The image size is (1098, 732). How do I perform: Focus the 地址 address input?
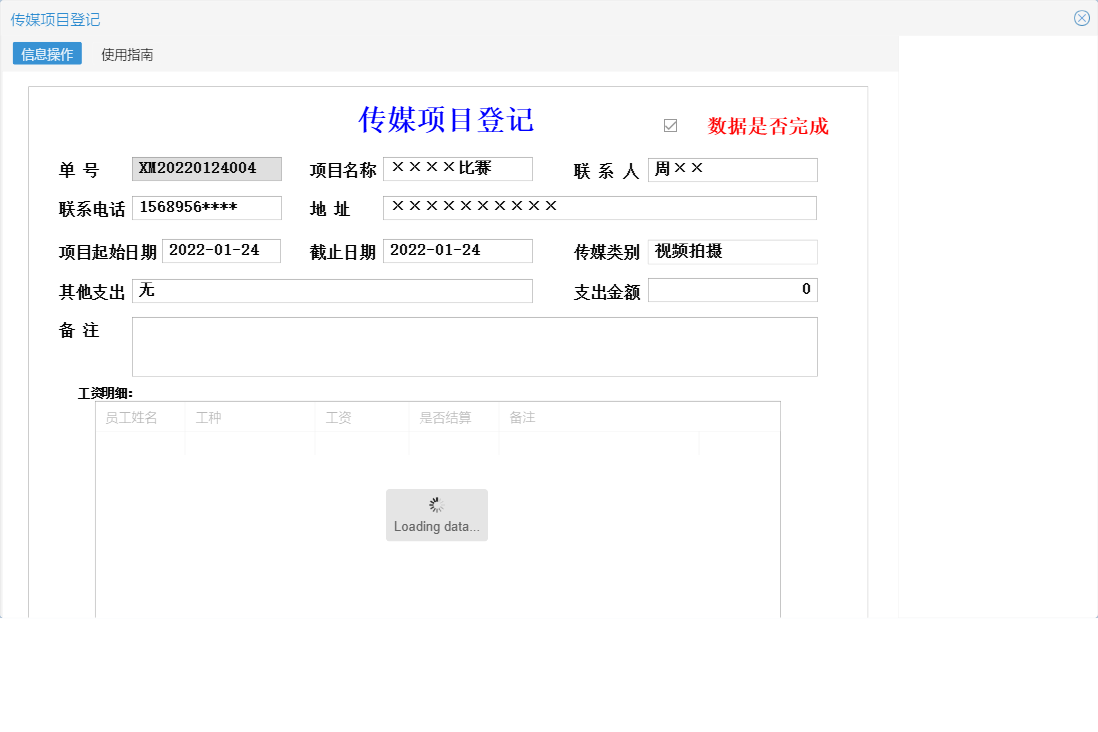pyautogui.click(x=600, y=207)
